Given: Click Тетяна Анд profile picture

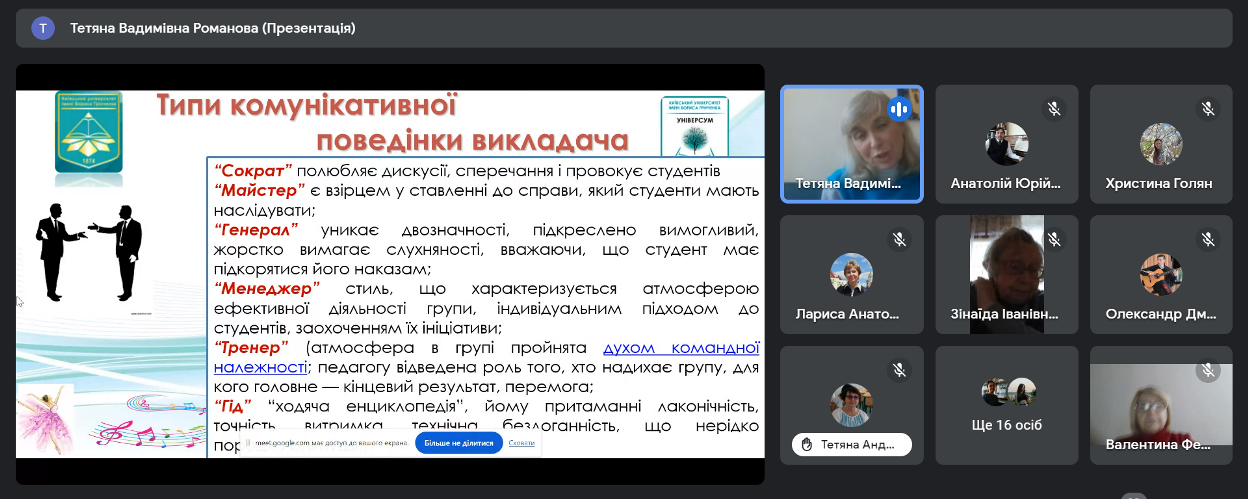Looking at the screenshot, I should 852,405.
